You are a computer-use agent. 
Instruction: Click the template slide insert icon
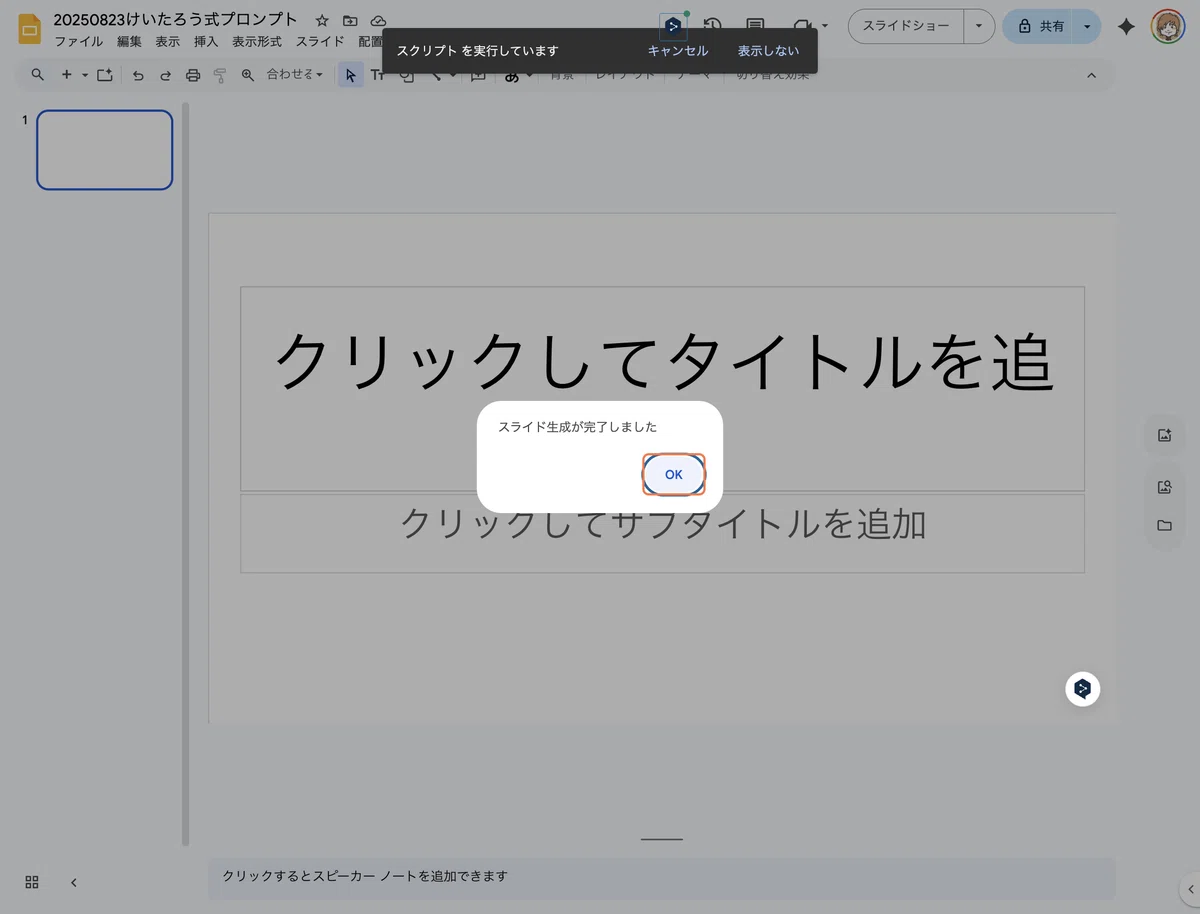point(105,75)
